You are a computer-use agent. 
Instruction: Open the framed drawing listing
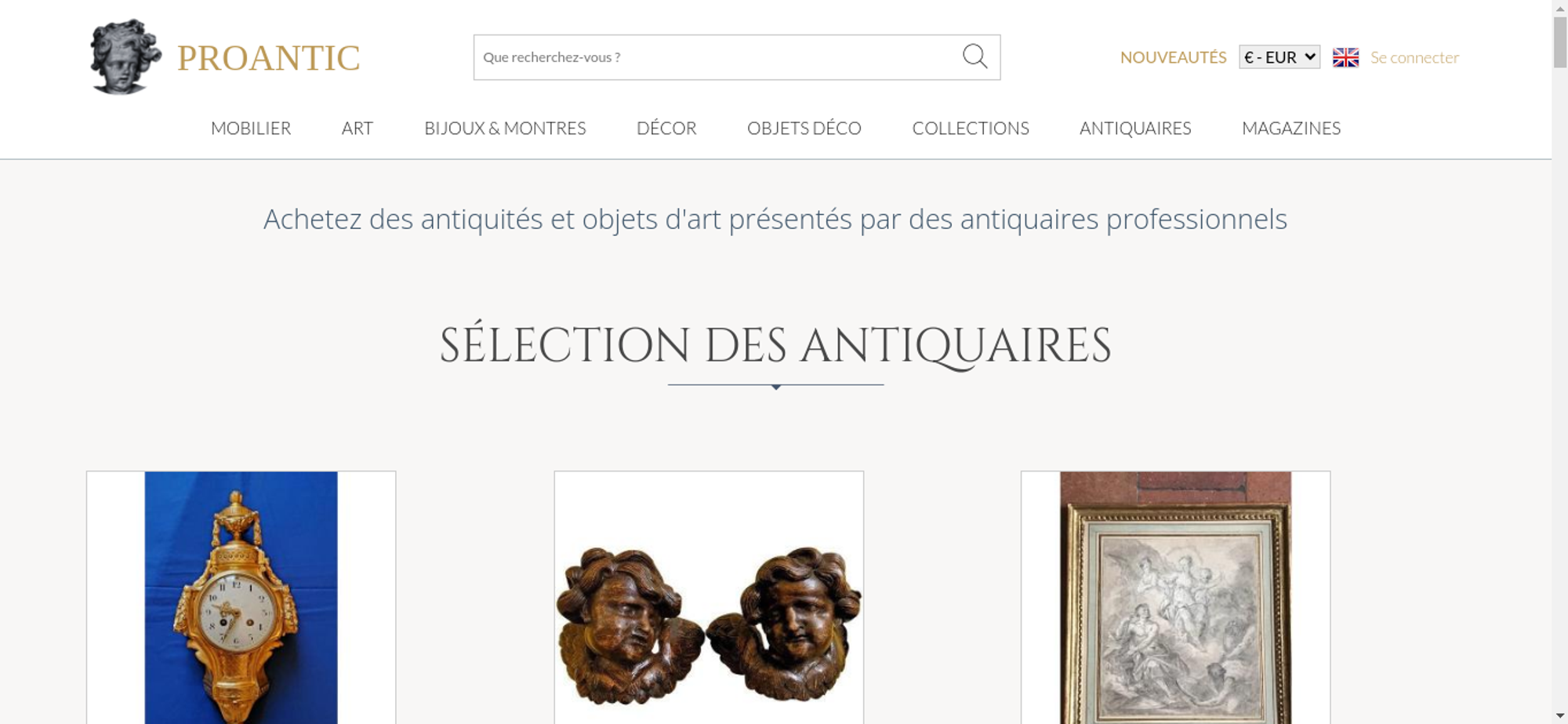tap(1175, 597)
